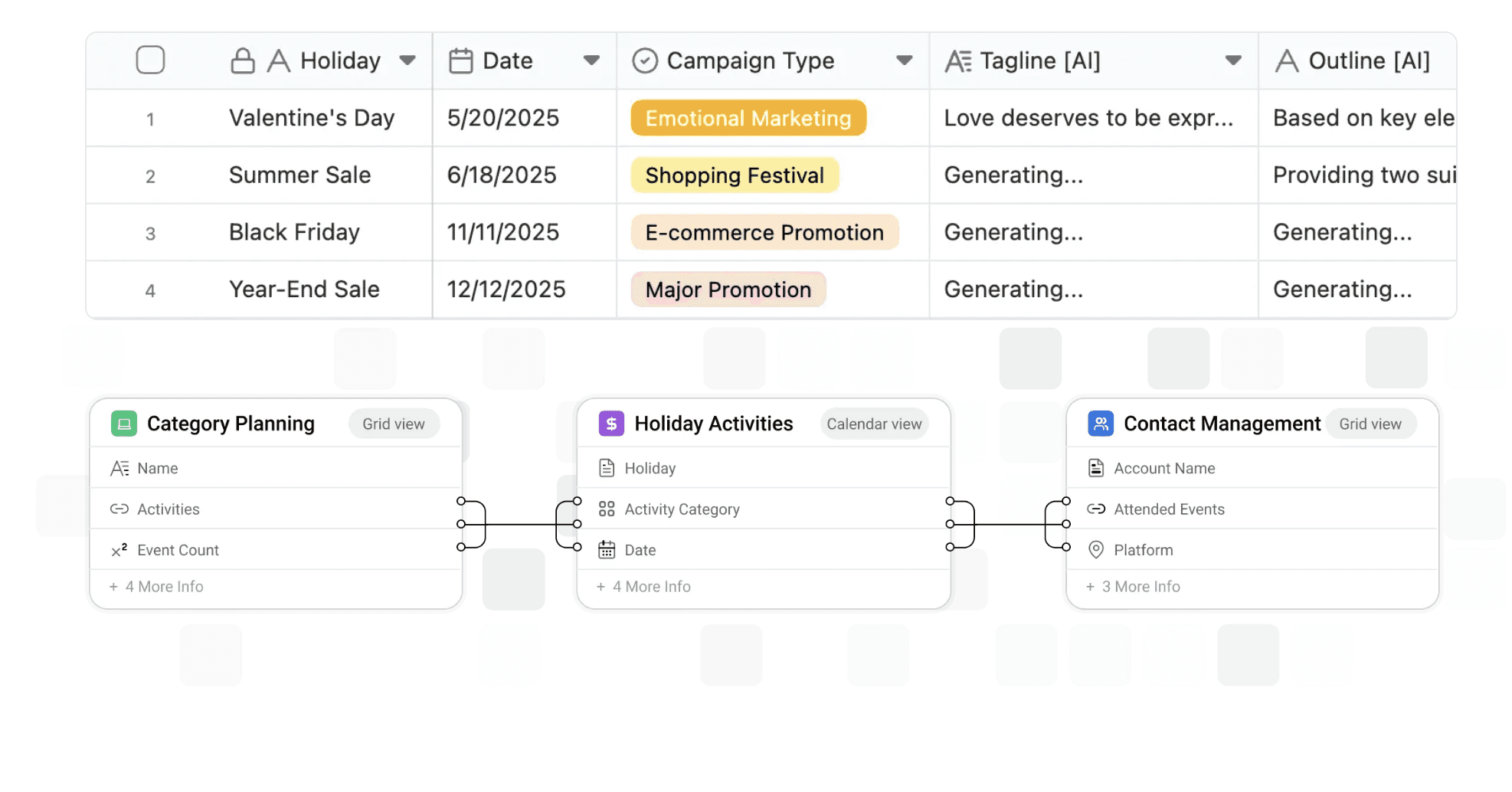Viewport: 1512px width, 792px height.
Task: Select Calendar view tab on Holiday Activities
Action: coord(874,424)
